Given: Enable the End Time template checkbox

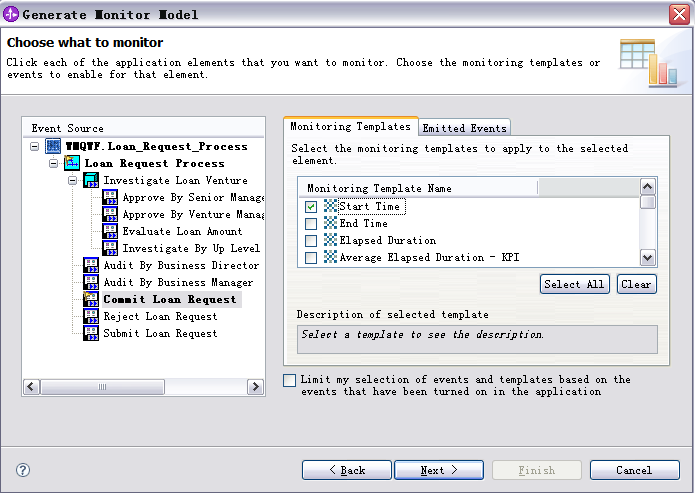Looking at the screenshot, I should [311, 223].
